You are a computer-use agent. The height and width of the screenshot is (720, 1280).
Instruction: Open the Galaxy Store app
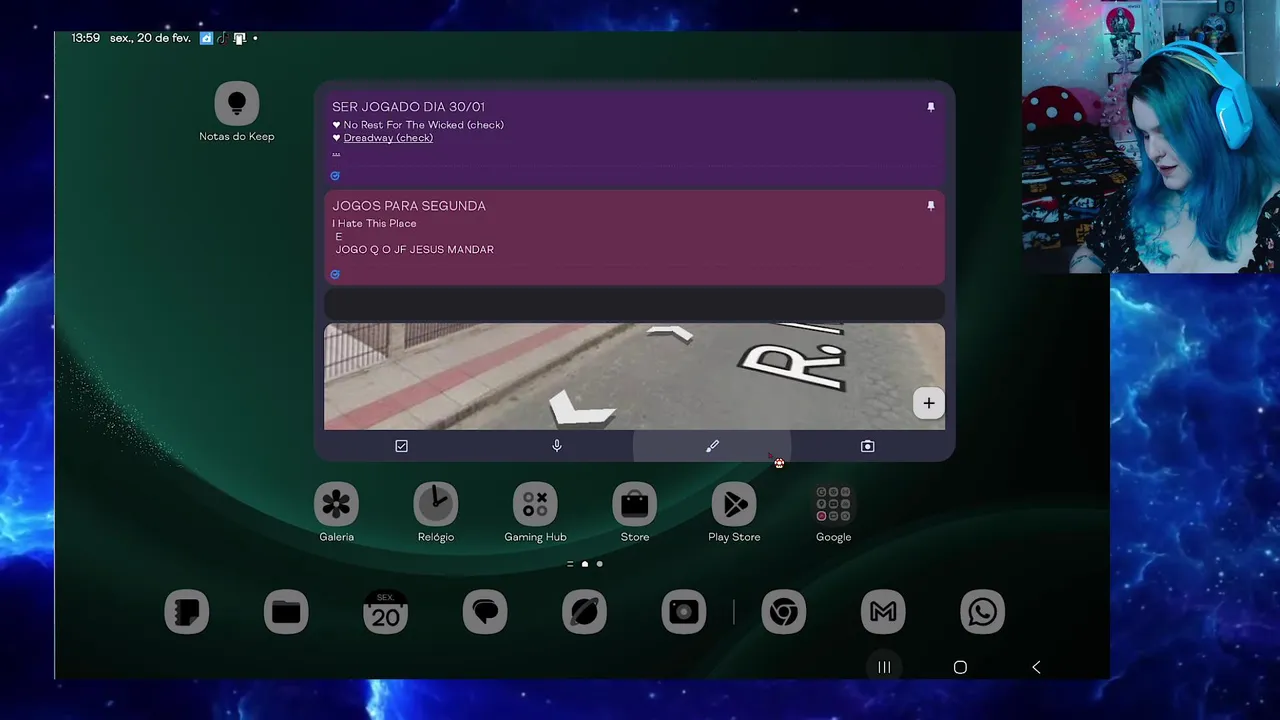click(x=635, y=504)
